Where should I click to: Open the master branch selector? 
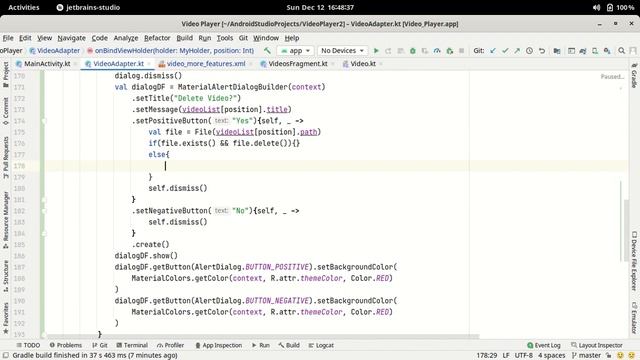pyautogui.click(x=587, y=356)
